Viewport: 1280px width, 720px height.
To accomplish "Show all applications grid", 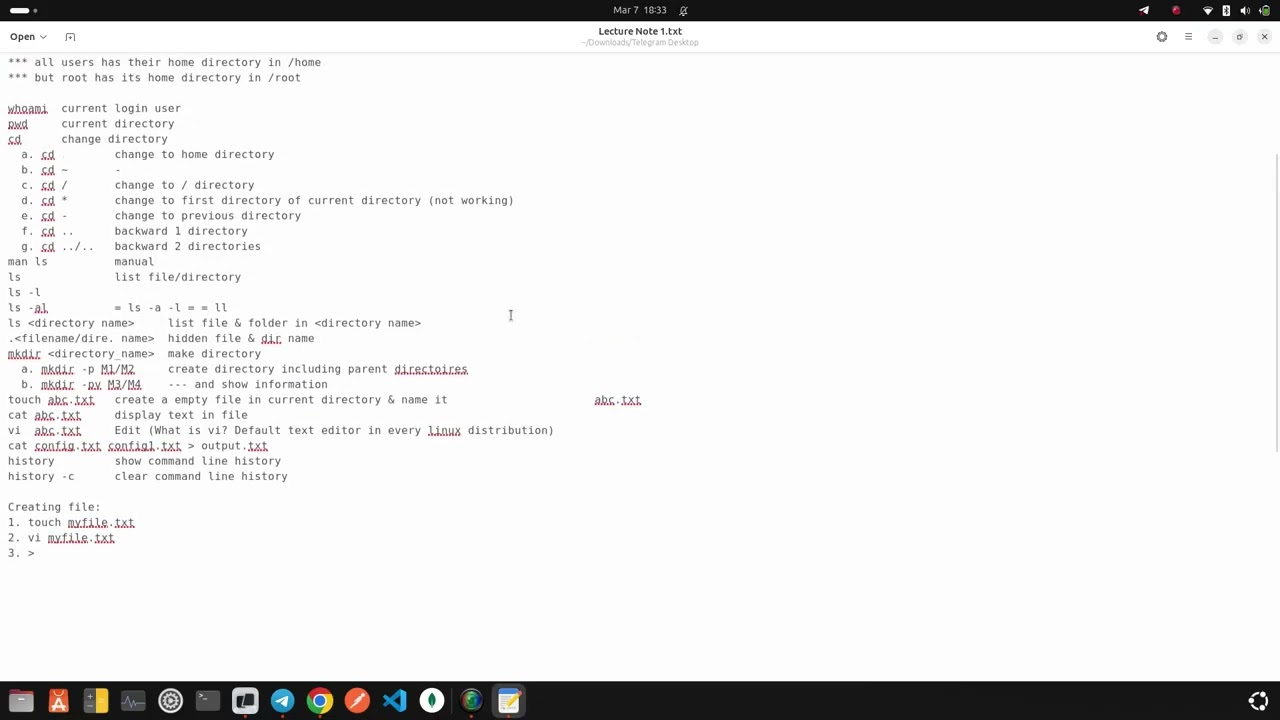I will 1258,701.
